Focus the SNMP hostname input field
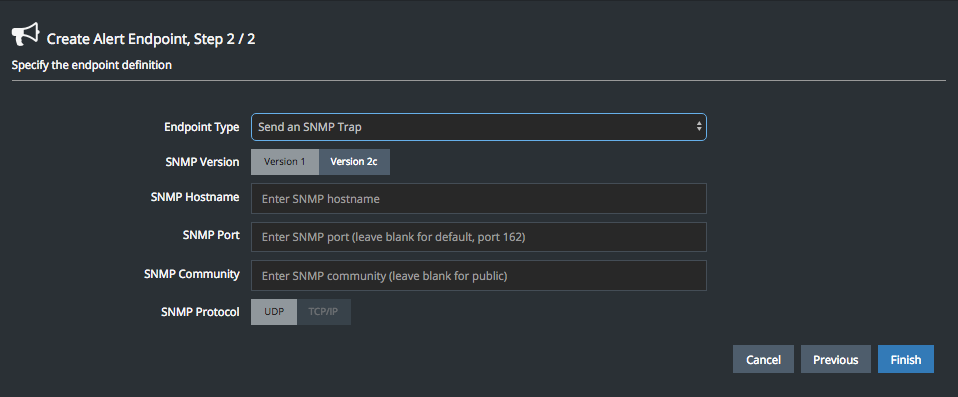Screen dimensions: 958x397 pyautogui.click(x=478, y=198)
